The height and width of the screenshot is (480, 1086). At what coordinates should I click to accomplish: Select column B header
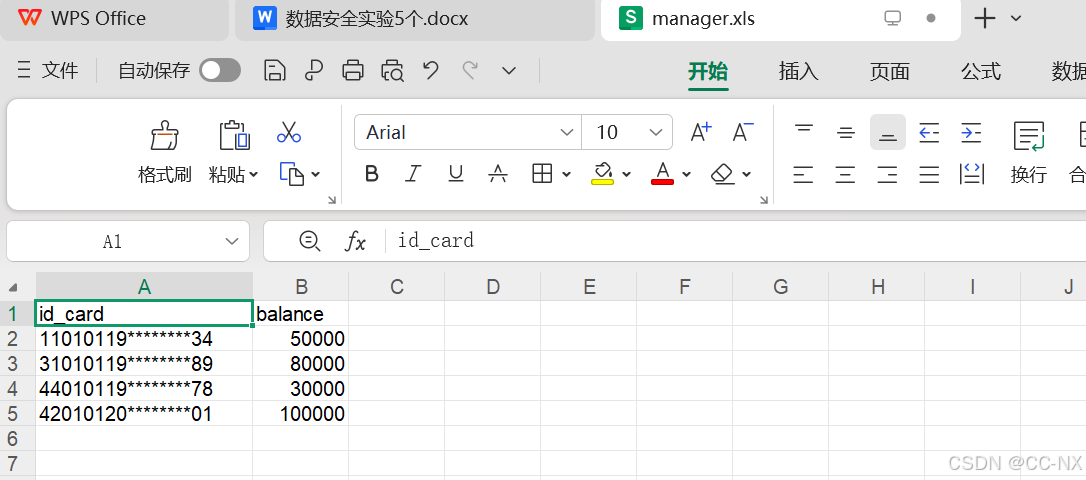point(301,286)
